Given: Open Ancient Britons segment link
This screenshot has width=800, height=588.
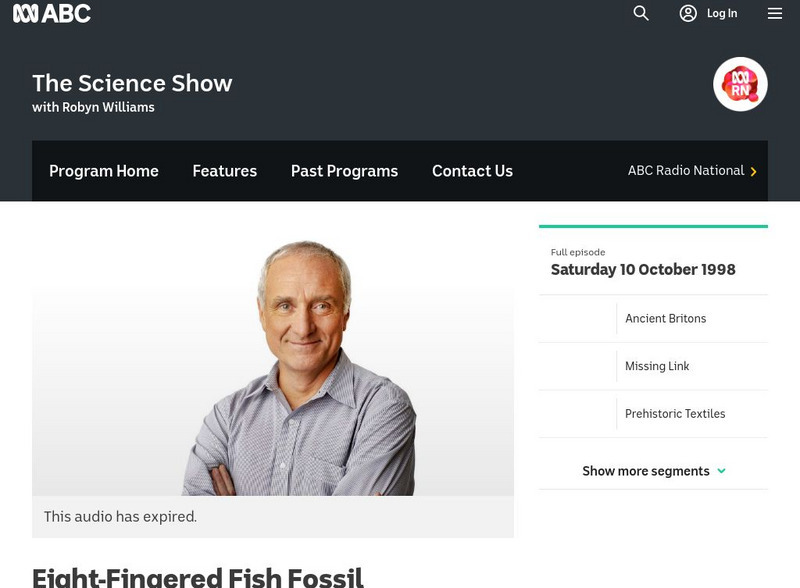Looking at the screenshot, I should tap(665, 319).
